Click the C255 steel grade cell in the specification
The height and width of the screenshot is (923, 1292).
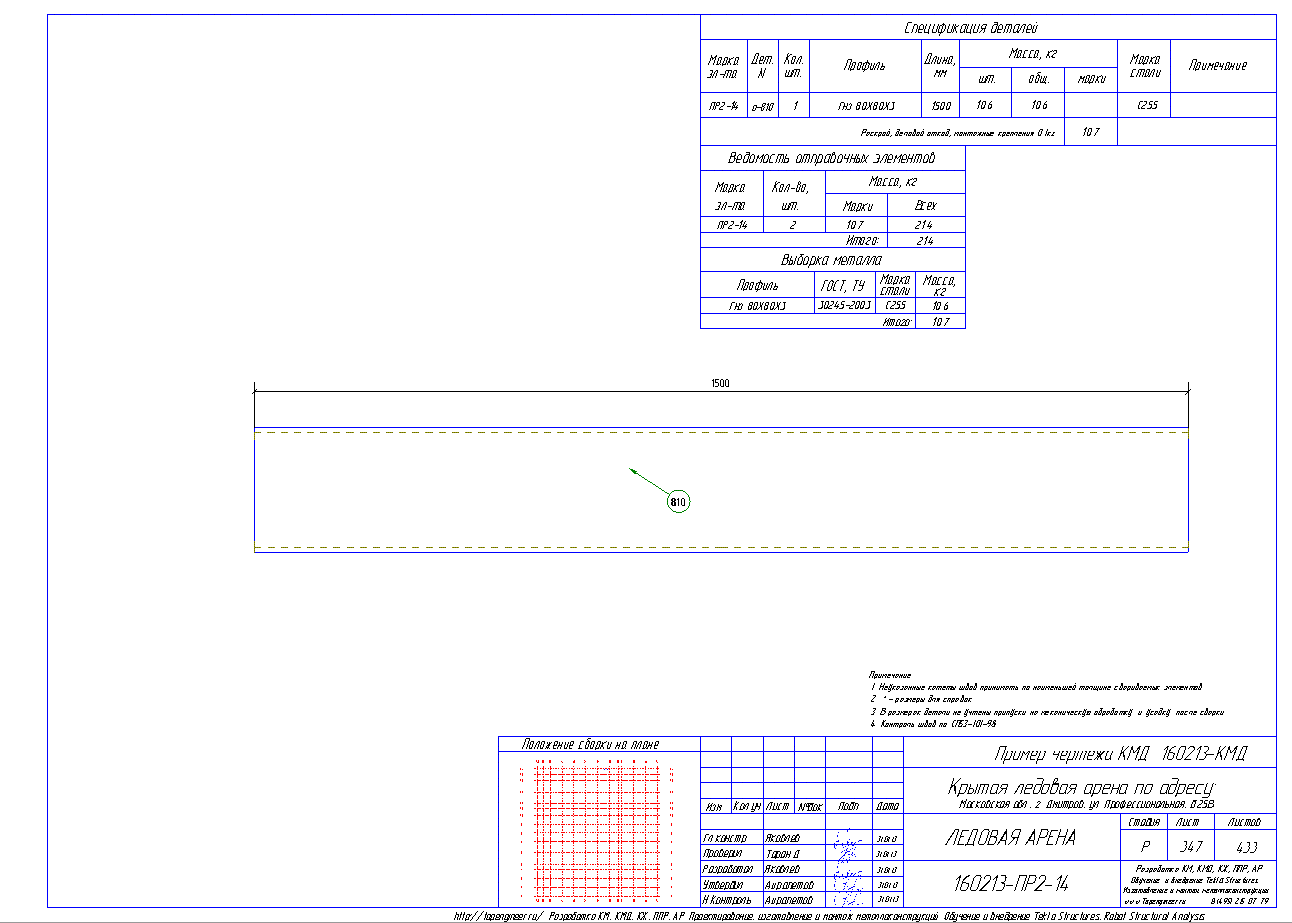(x=1147, y=105)
